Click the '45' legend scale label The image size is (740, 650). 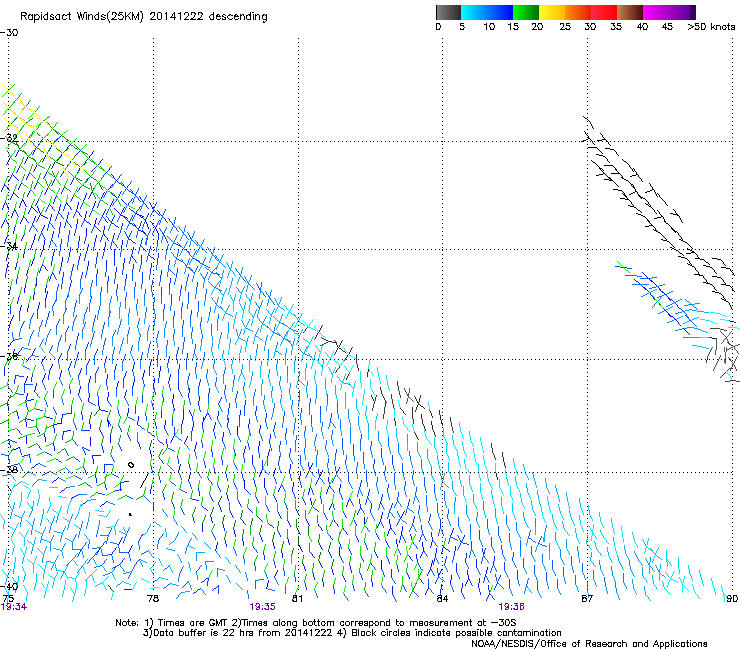pyautogui.click(x=667, y=27)
